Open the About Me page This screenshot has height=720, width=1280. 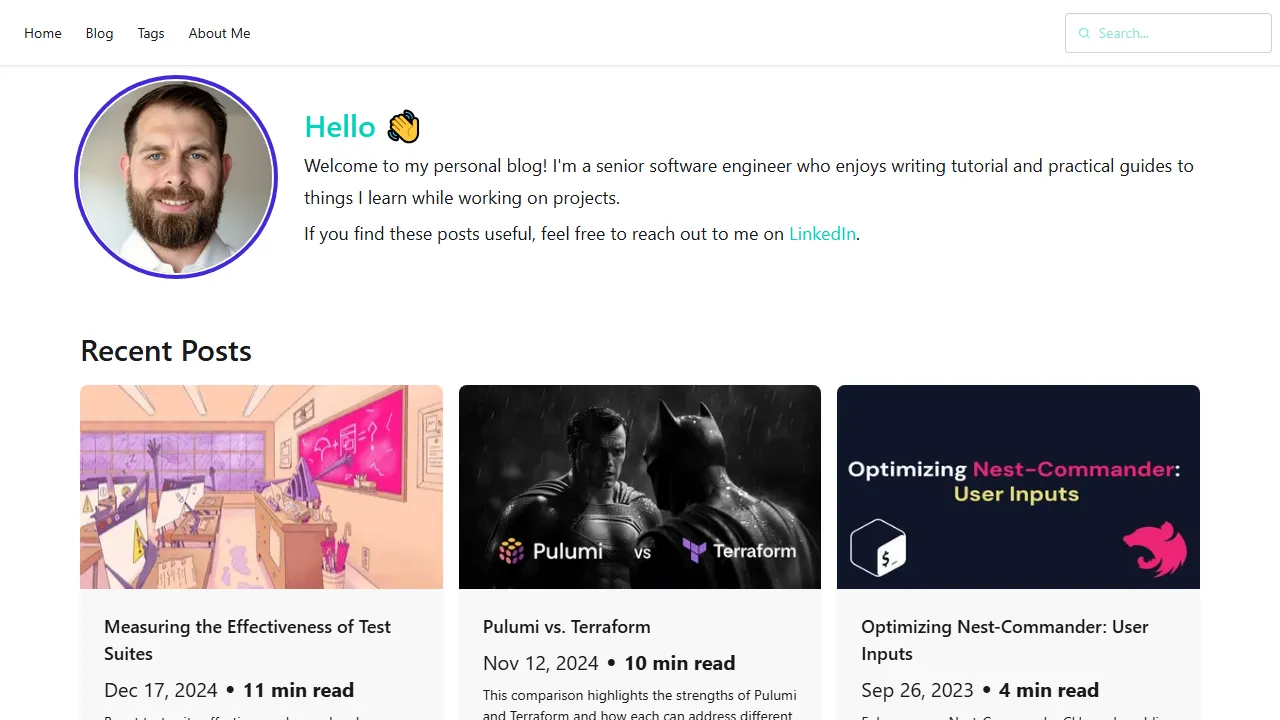[x=219, y=33]
